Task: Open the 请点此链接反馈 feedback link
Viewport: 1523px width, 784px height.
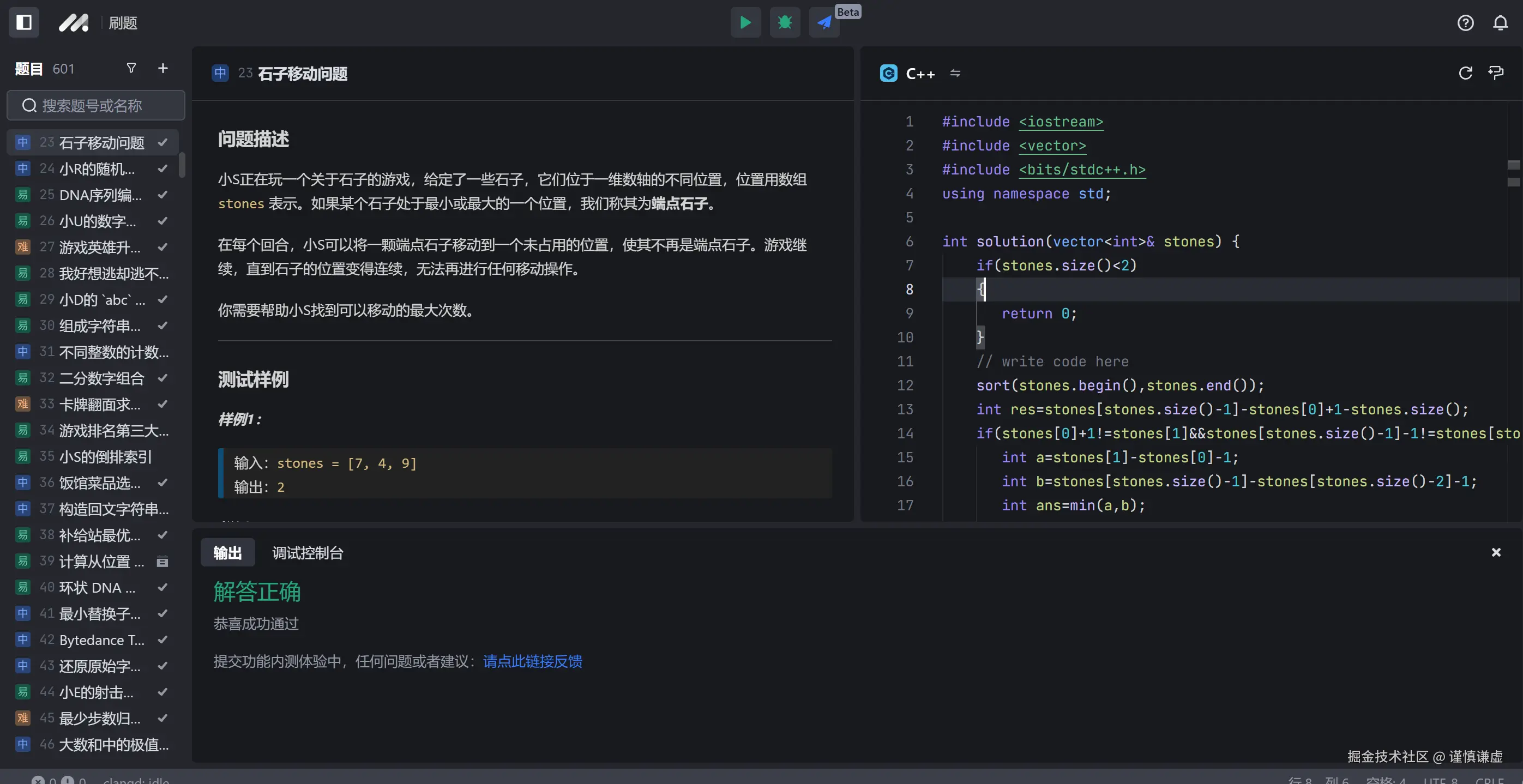Action: [532, 662]
